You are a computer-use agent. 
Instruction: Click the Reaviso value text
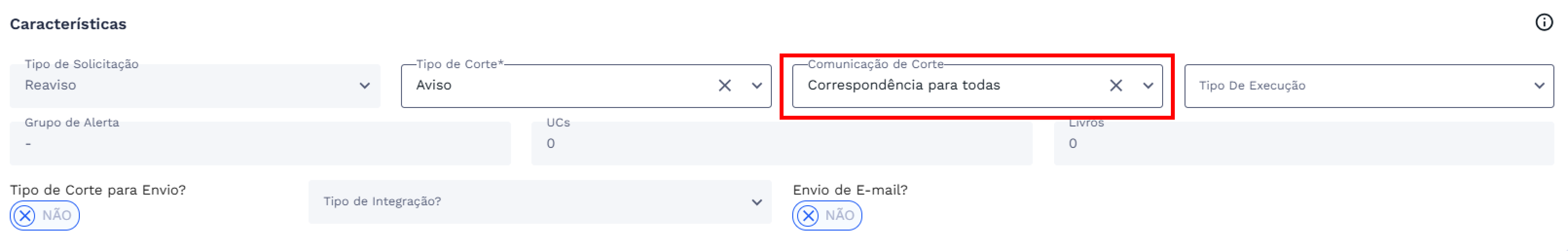pyautogui.click(x=51, y=86)
